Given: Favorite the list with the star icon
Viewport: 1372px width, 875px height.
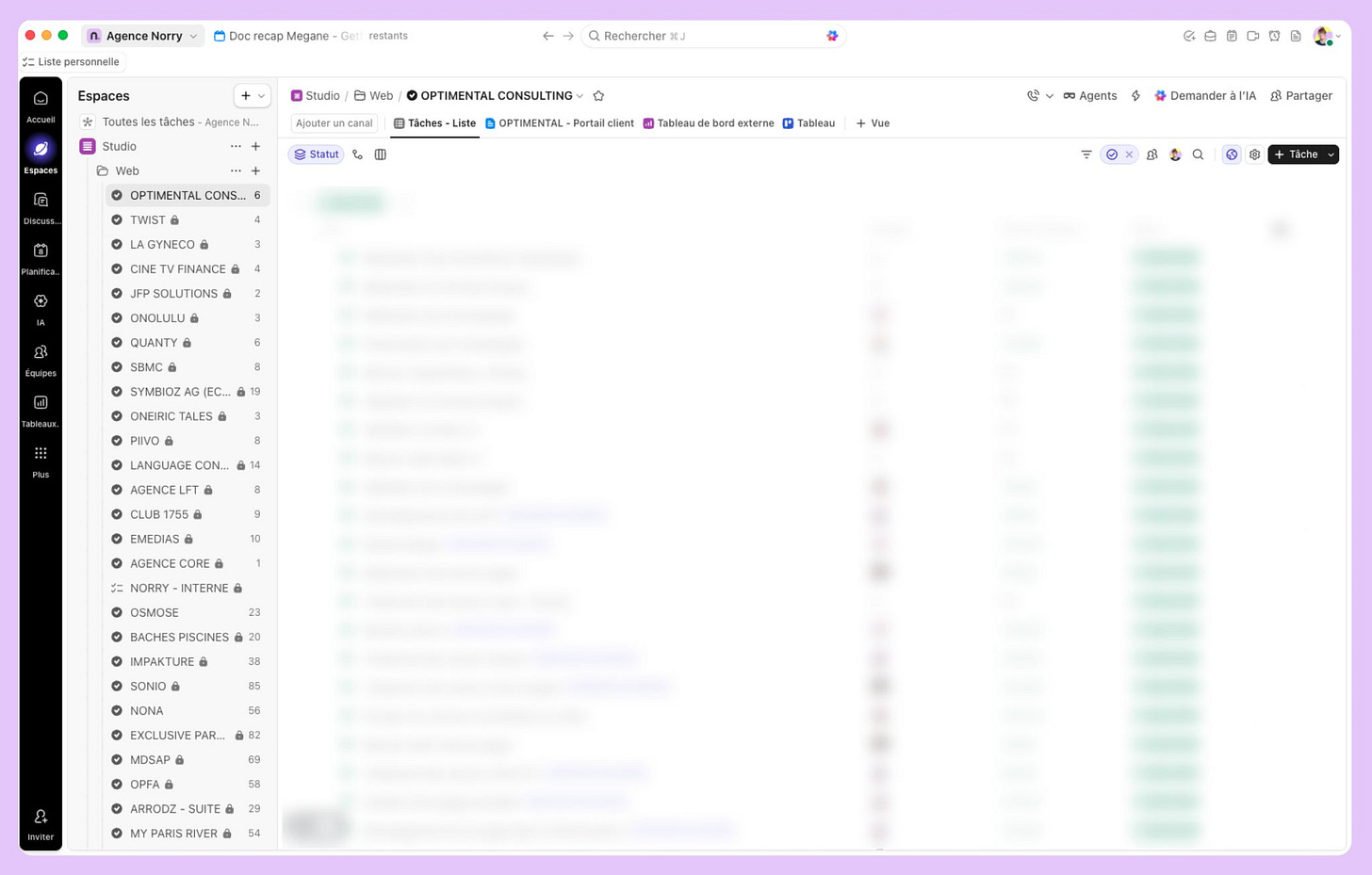Looking at the screenshot, I should (598, 96).
